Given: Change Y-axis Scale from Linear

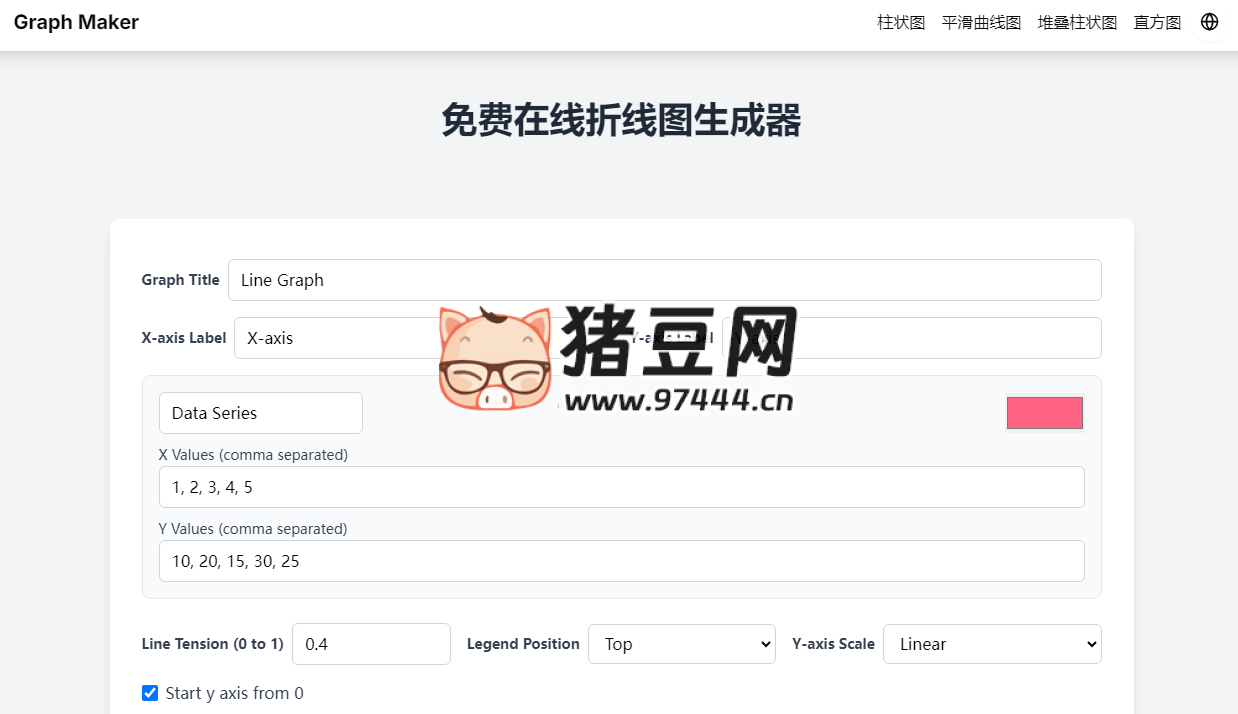Looking at the screenshot, I should coord(991,644).
